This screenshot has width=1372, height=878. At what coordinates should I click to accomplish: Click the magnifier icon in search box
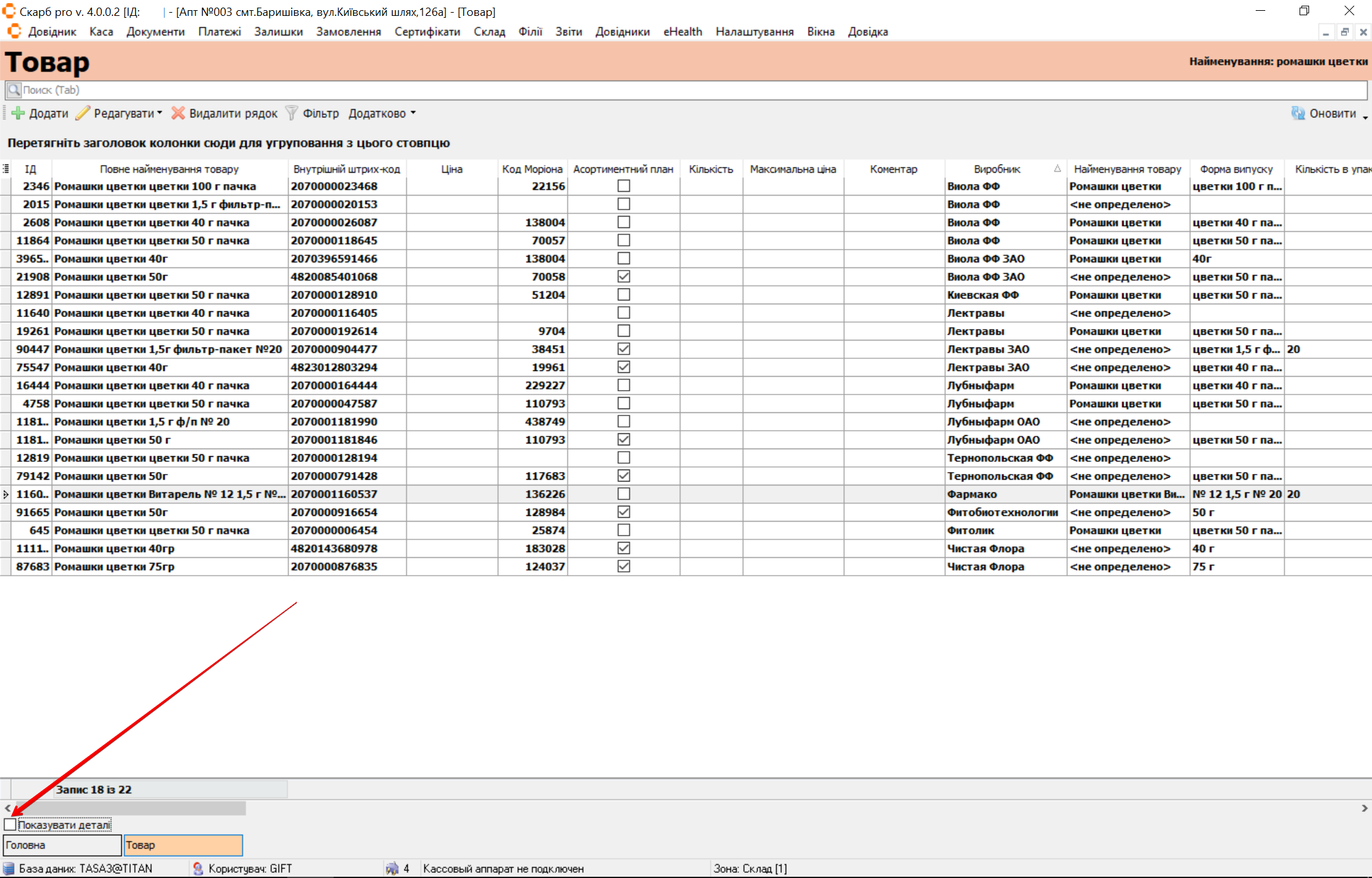(14, 90)
